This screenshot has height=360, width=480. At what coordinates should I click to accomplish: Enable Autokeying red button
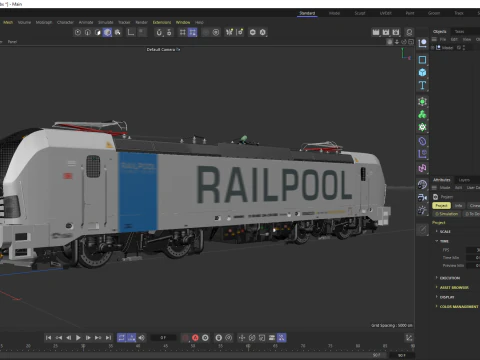coord(195,338)
